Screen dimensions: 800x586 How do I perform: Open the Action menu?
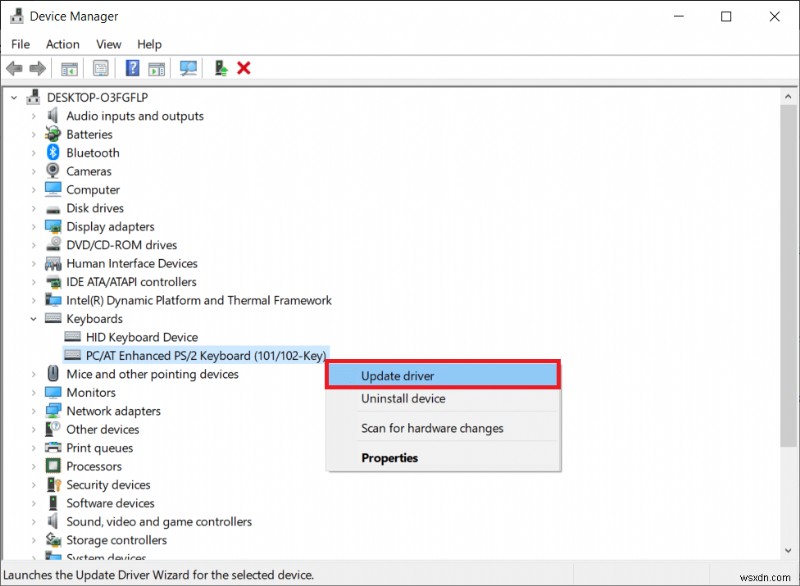pos(62,44)
